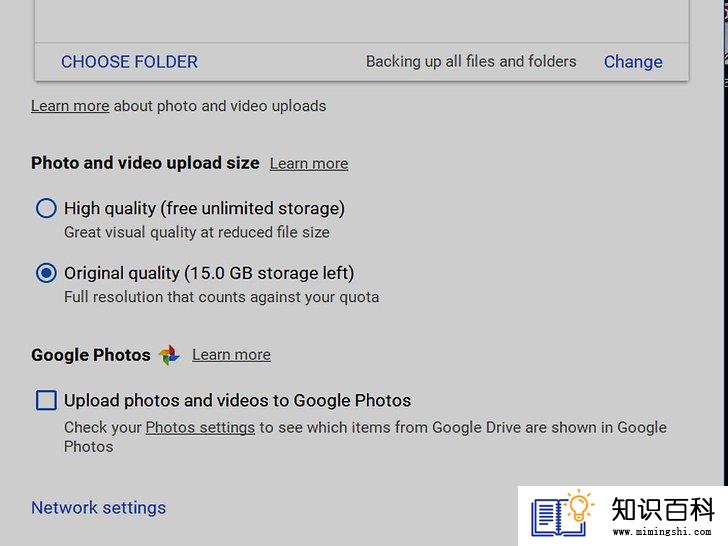Open Learn more beside Photo and video upload size
Viewport: 728px width, 546px height.
309,163
